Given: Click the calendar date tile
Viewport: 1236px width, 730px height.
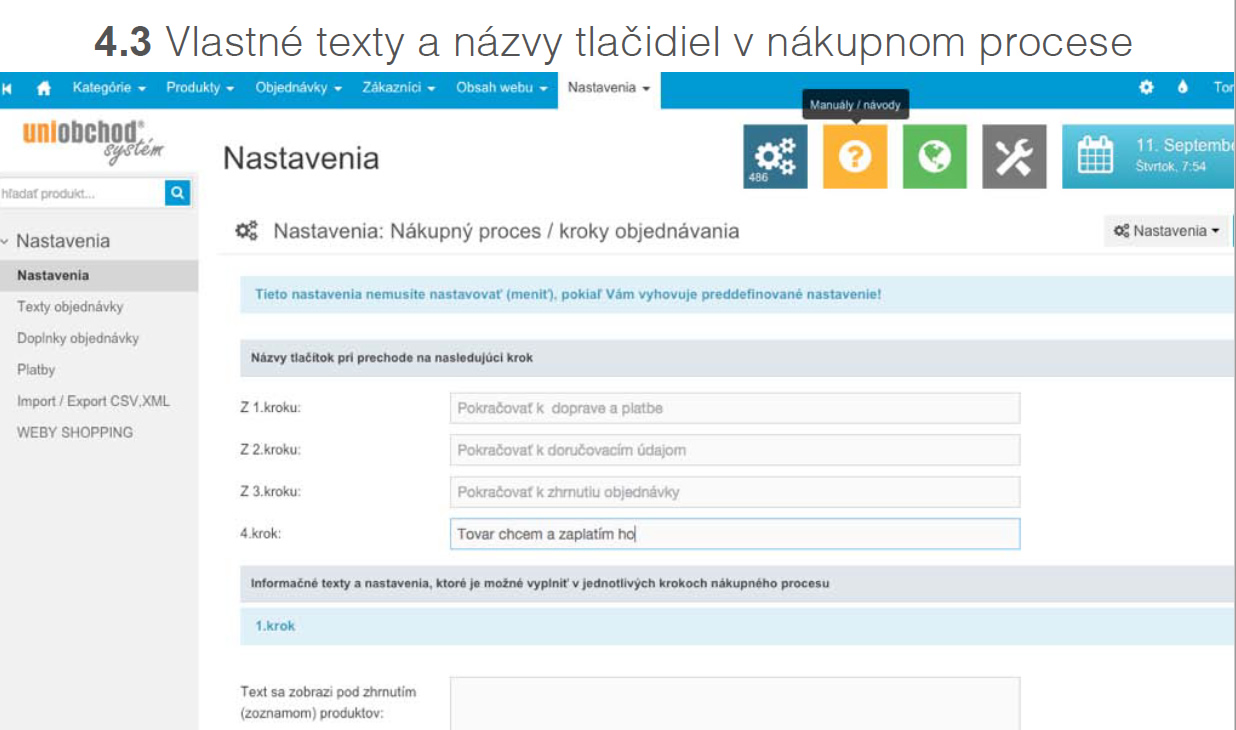Looking at the screenshot, I should (1148, 157).
